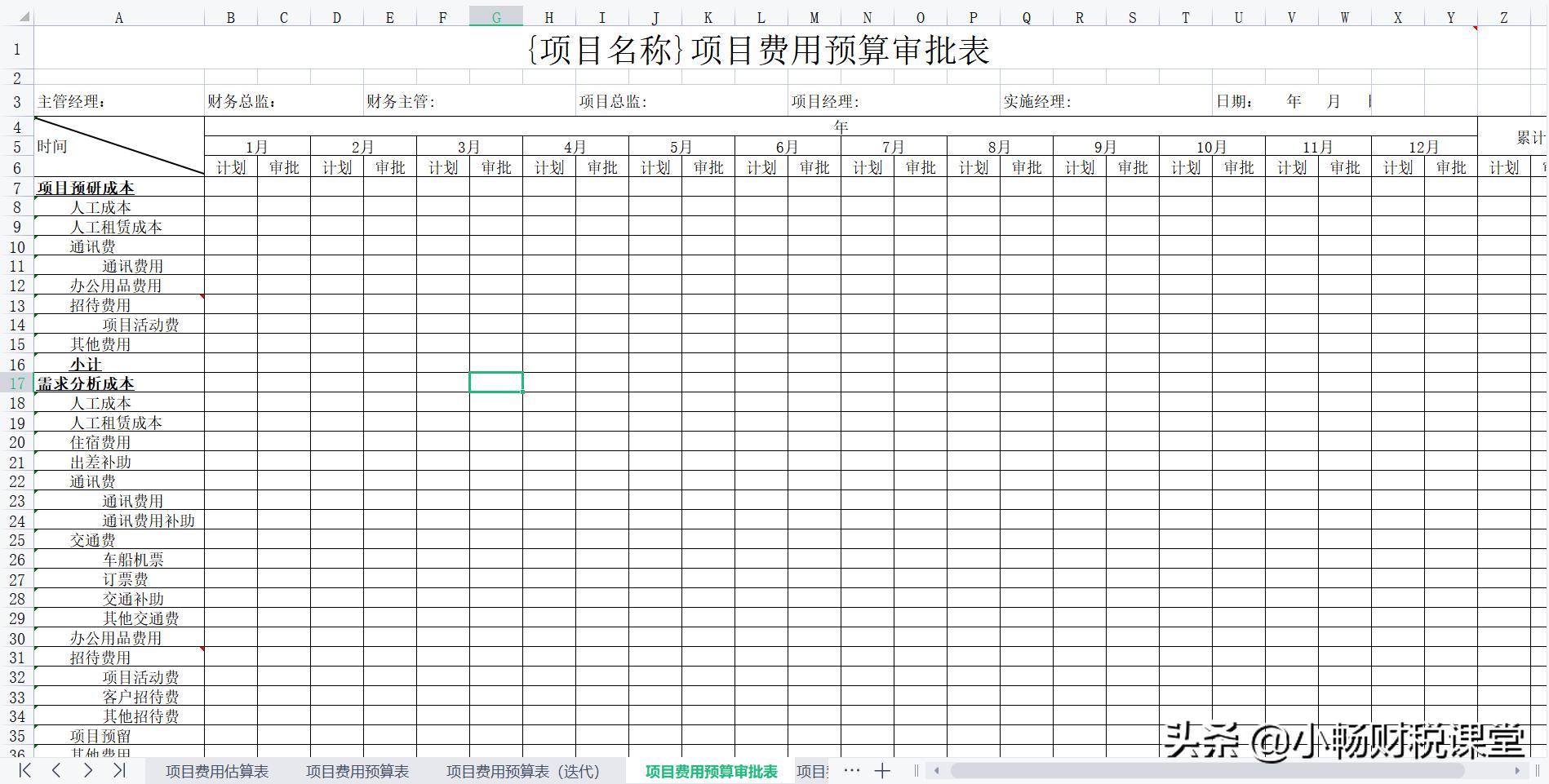
Task: Select column G by its header
Action: point(496,16)
